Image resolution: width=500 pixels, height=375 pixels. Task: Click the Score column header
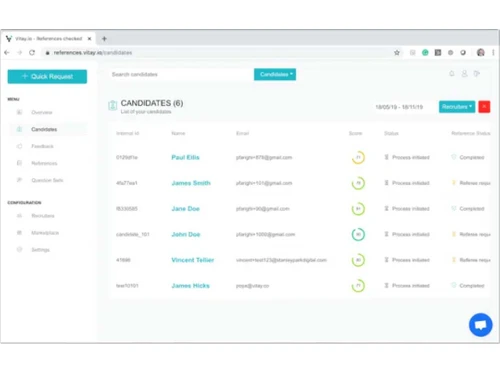click(x=355, y=133)
